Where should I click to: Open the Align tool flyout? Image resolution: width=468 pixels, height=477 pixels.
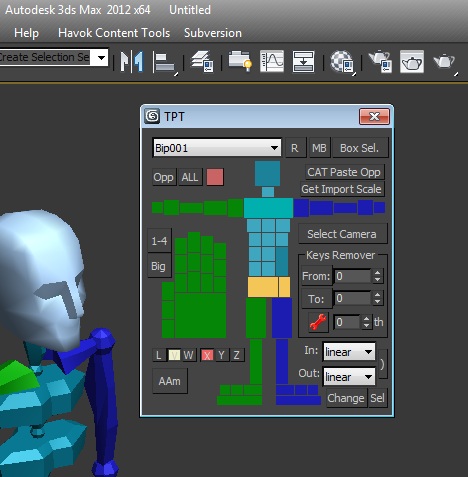coord(165,62)
